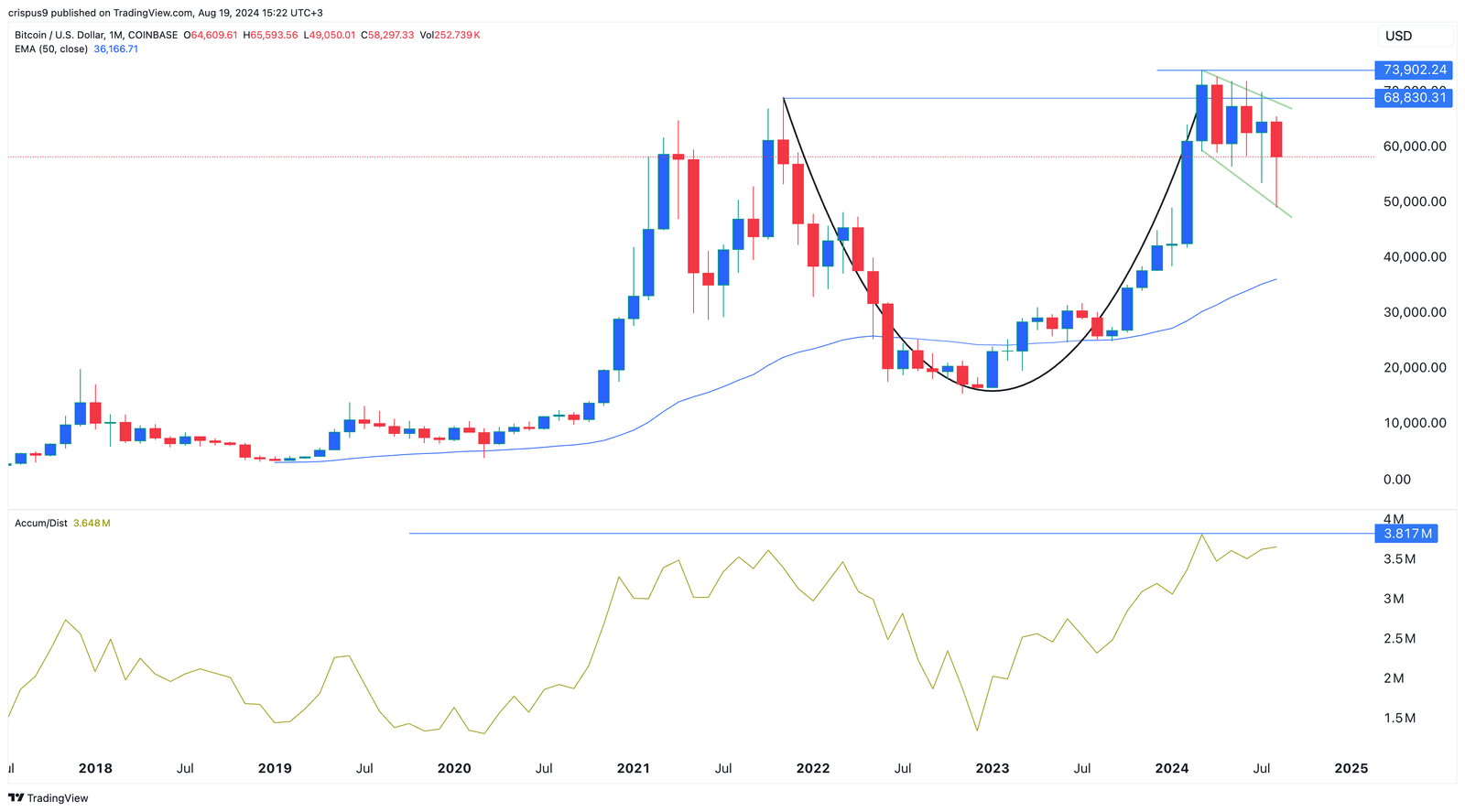Click the Accum/Dist indicator legend
1465x812 pixels.
tap(41, 523)
